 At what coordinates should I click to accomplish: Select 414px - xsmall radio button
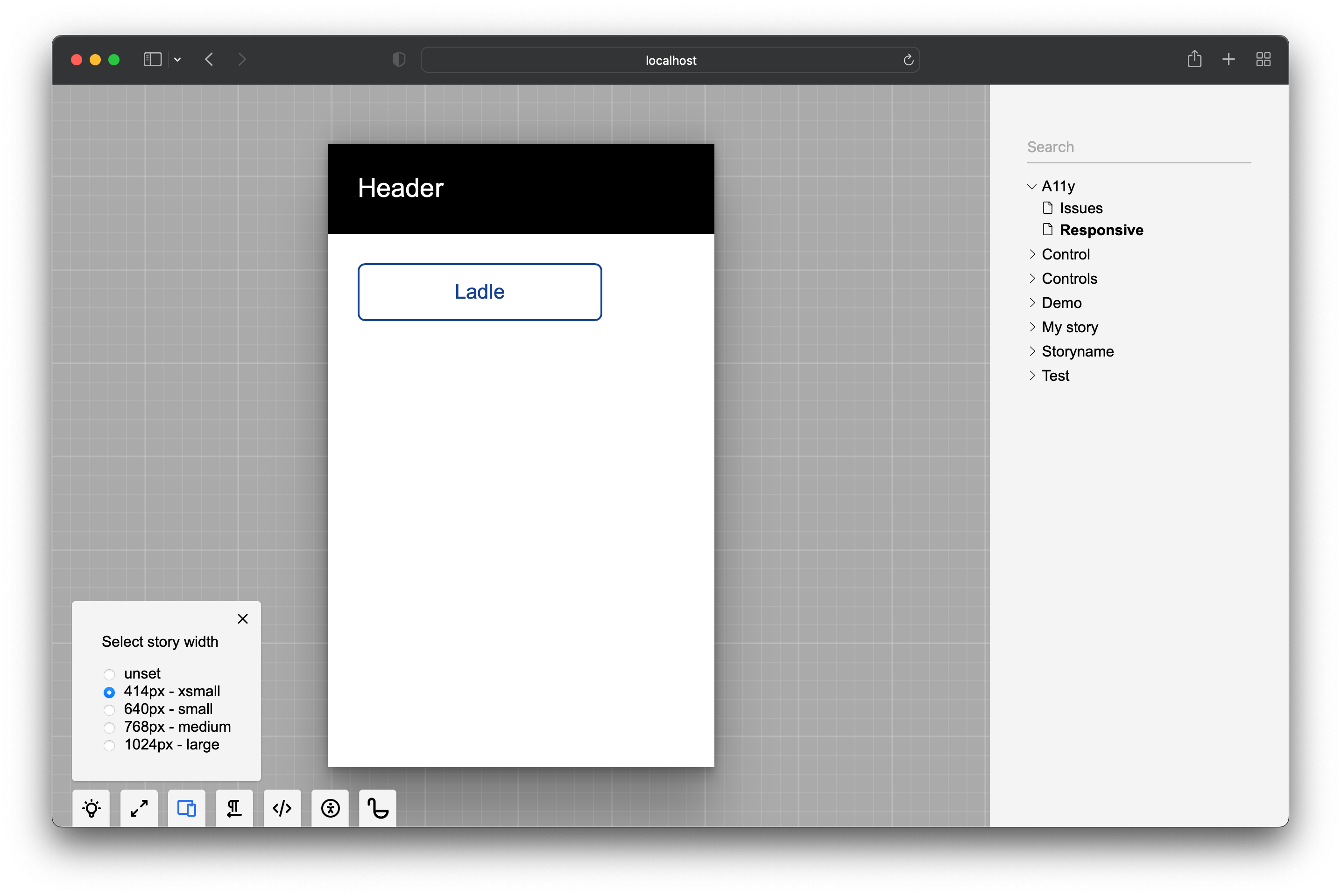(108, 691)
